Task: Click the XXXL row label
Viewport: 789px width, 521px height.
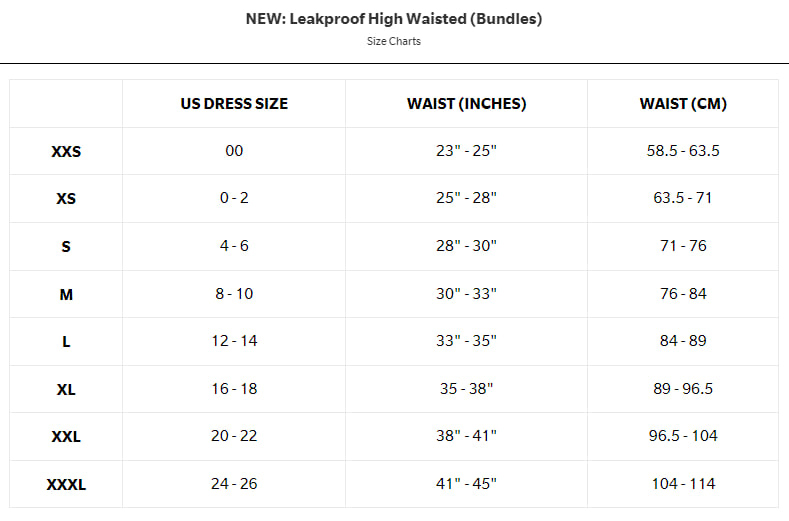Action: pos(66,485)
